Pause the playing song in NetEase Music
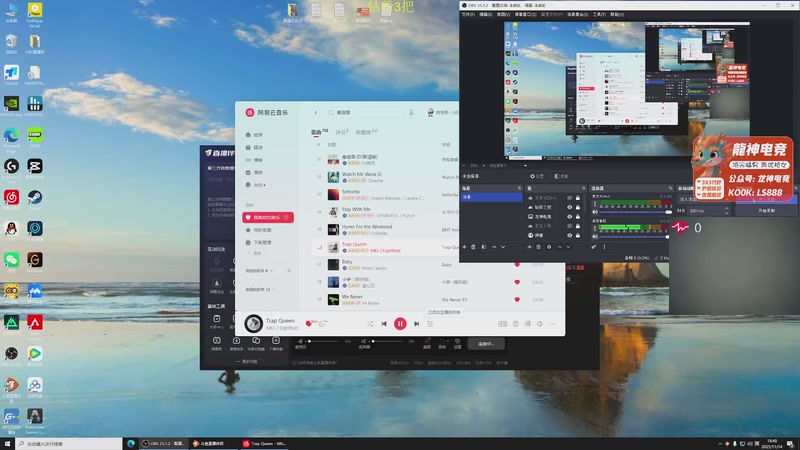Image resolution: width=800 pixels, height=450 pixels. (x=400, y=323)
